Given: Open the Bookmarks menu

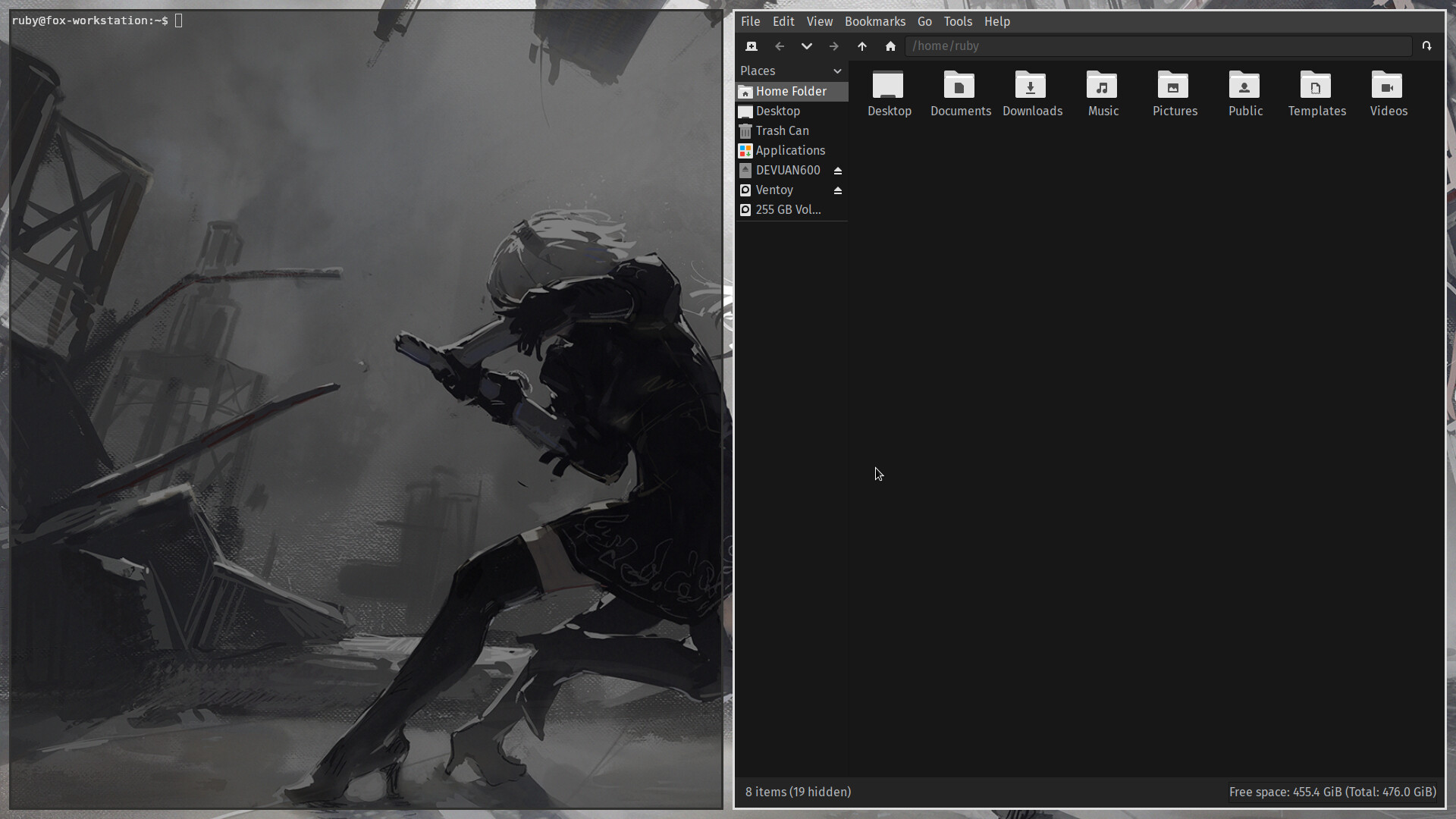Looking at the screenshot, I should pos(874,21).
